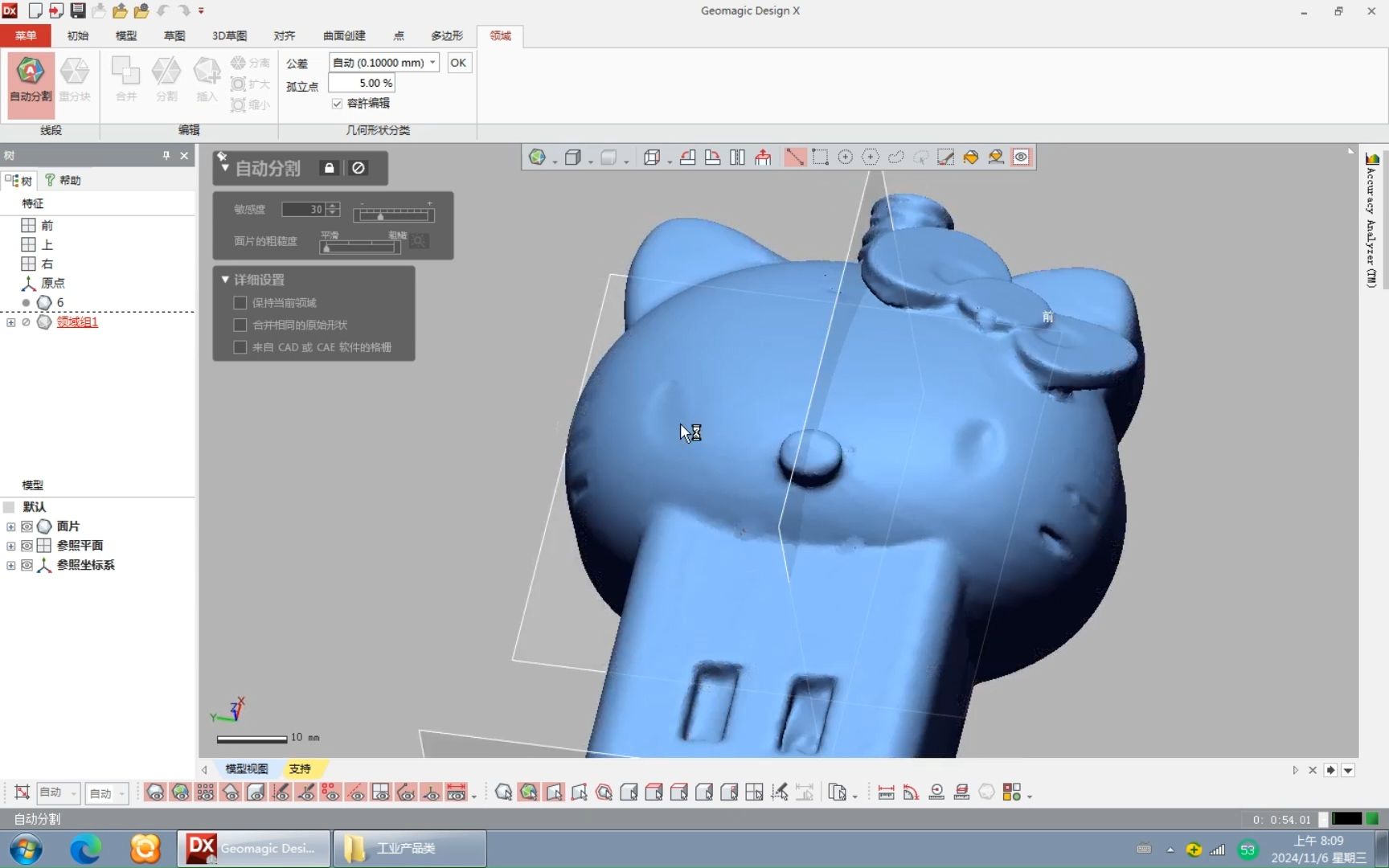
Task: Open the 工业产品类 folder in taskbar
Action: (409, 849)
